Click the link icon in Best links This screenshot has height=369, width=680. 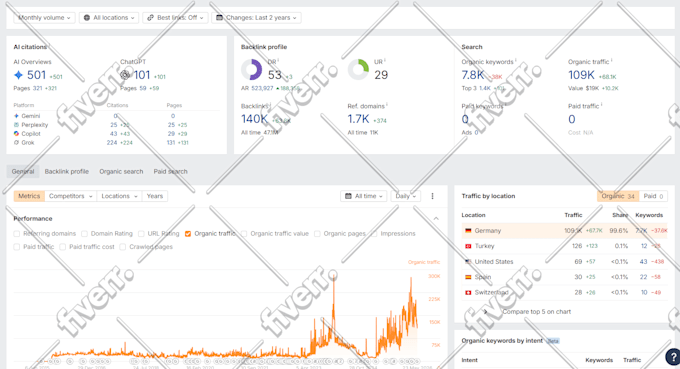pos(150,18)
